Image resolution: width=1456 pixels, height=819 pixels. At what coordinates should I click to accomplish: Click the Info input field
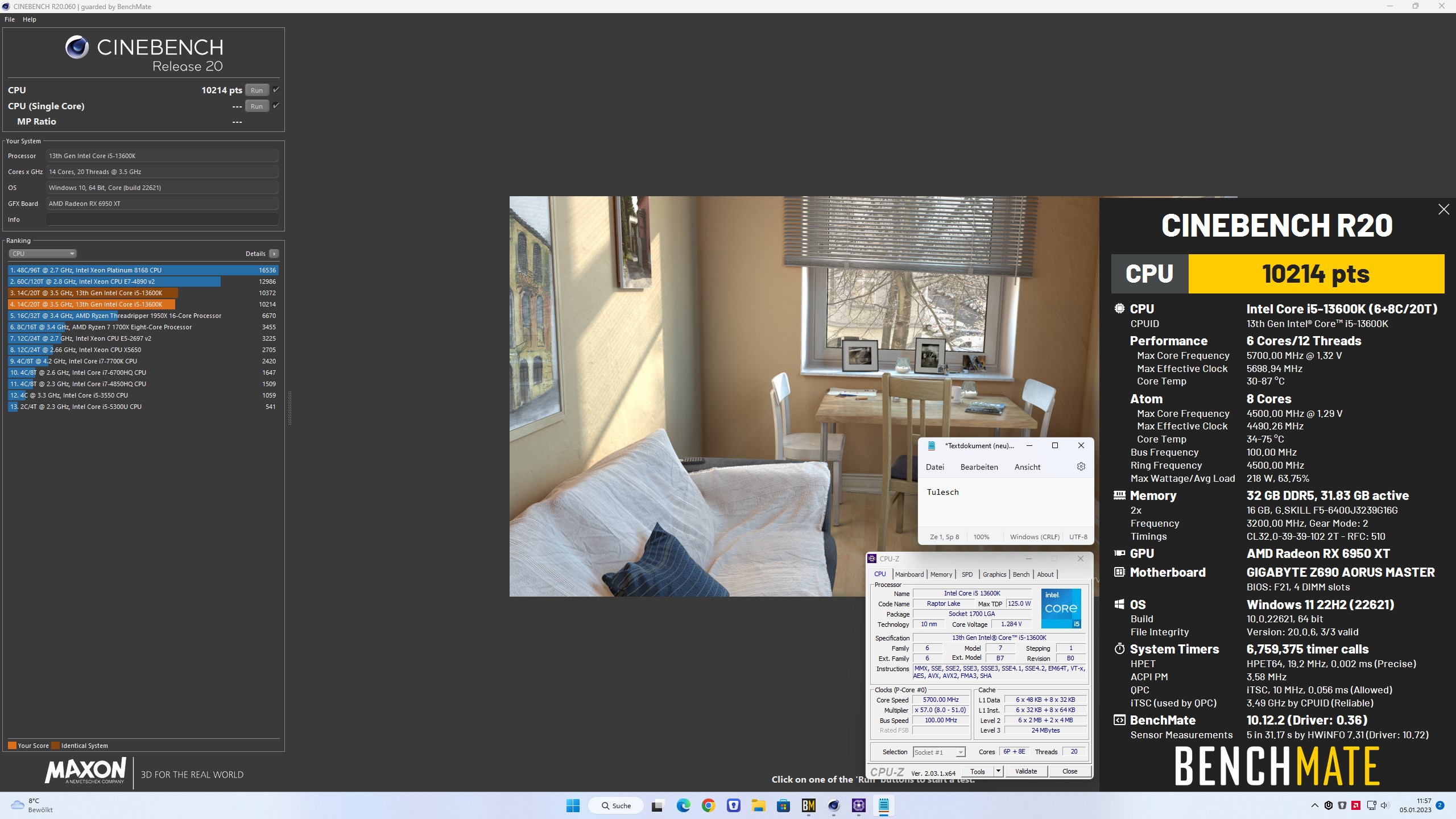[x=162, y=220]
